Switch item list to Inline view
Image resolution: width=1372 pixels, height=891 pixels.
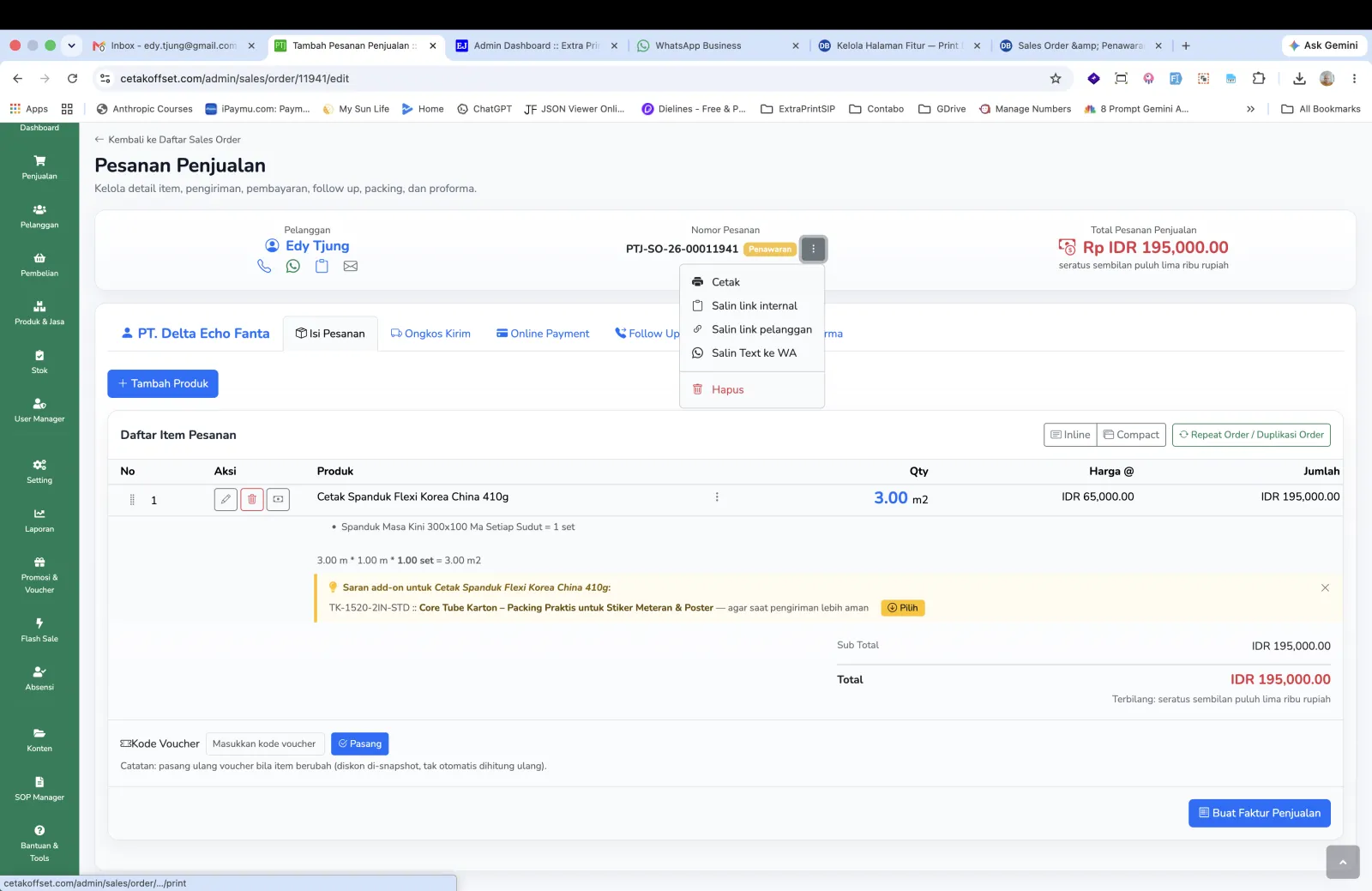[x=1070, y=435]
